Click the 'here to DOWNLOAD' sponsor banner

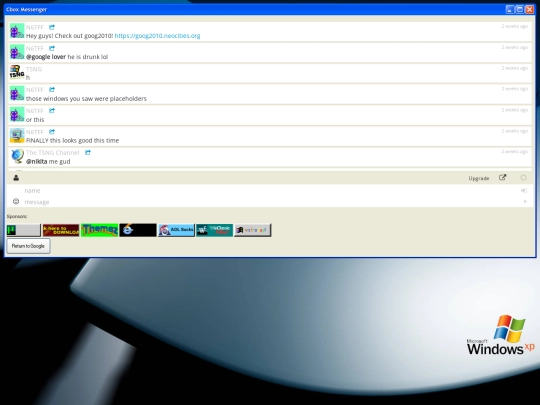(x=61, y=230)
